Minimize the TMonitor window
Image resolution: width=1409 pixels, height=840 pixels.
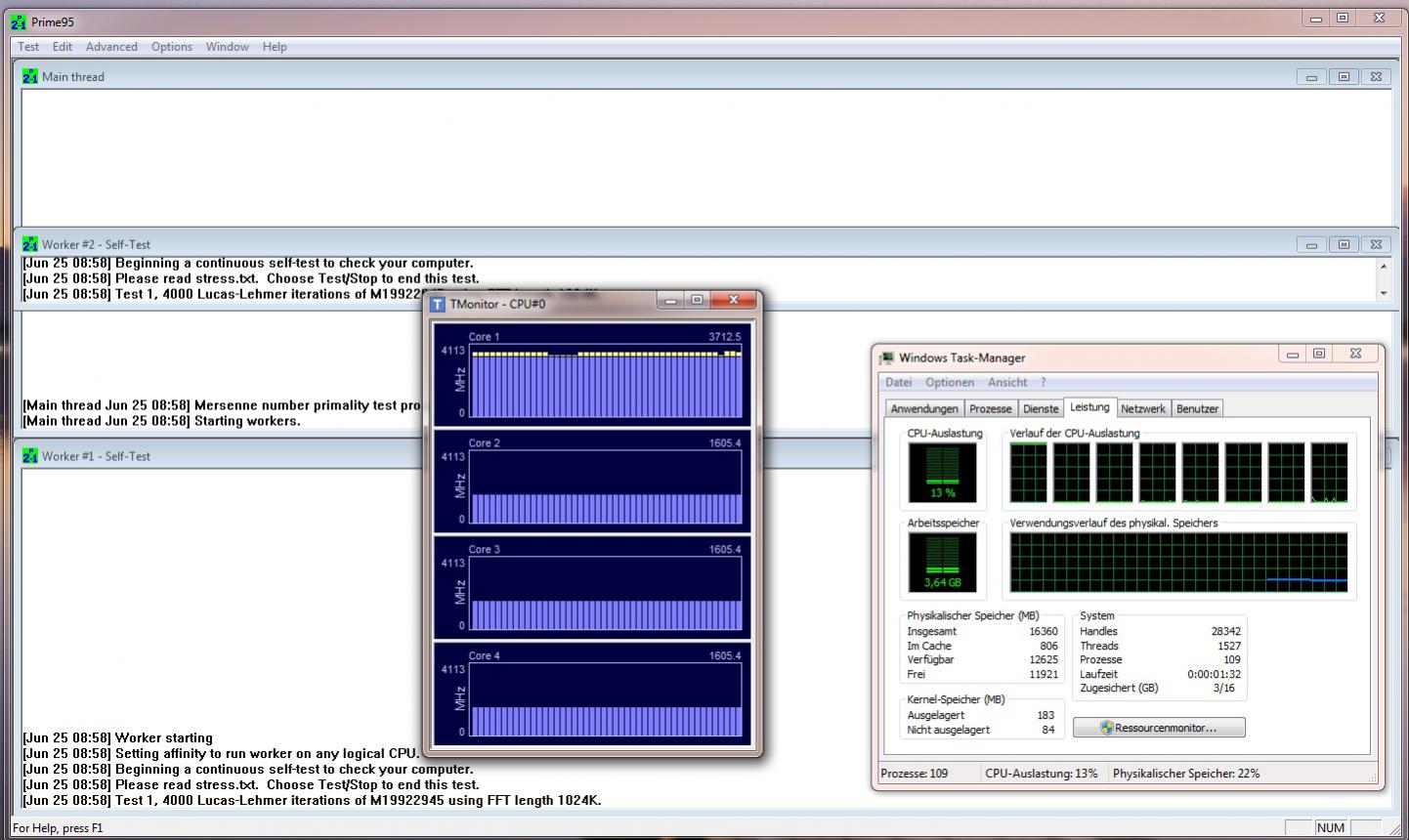click(670, 301)
